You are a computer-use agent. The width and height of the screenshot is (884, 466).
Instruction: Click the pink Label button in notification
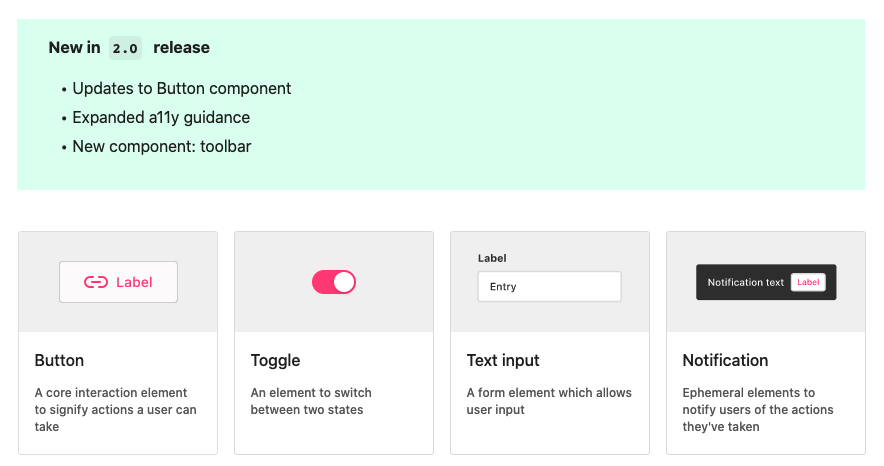pyautogui.click(x=808, y=282)
